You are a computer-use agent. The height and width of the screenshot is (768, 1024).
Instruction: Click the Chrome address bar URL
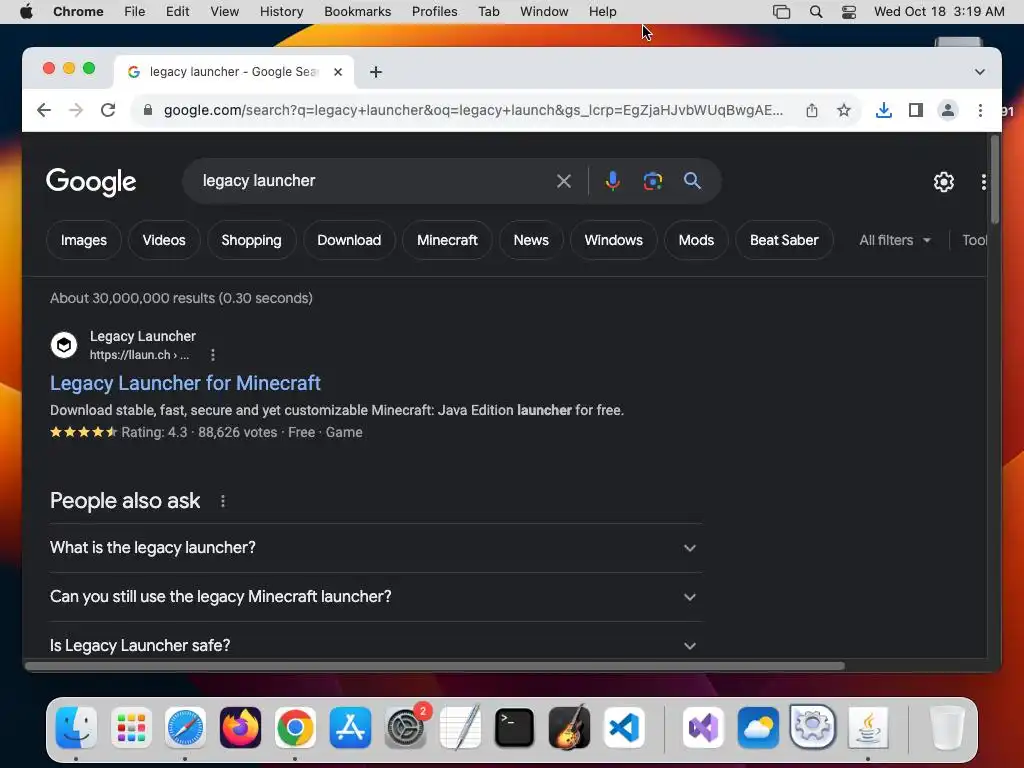[x=473, y=110]
